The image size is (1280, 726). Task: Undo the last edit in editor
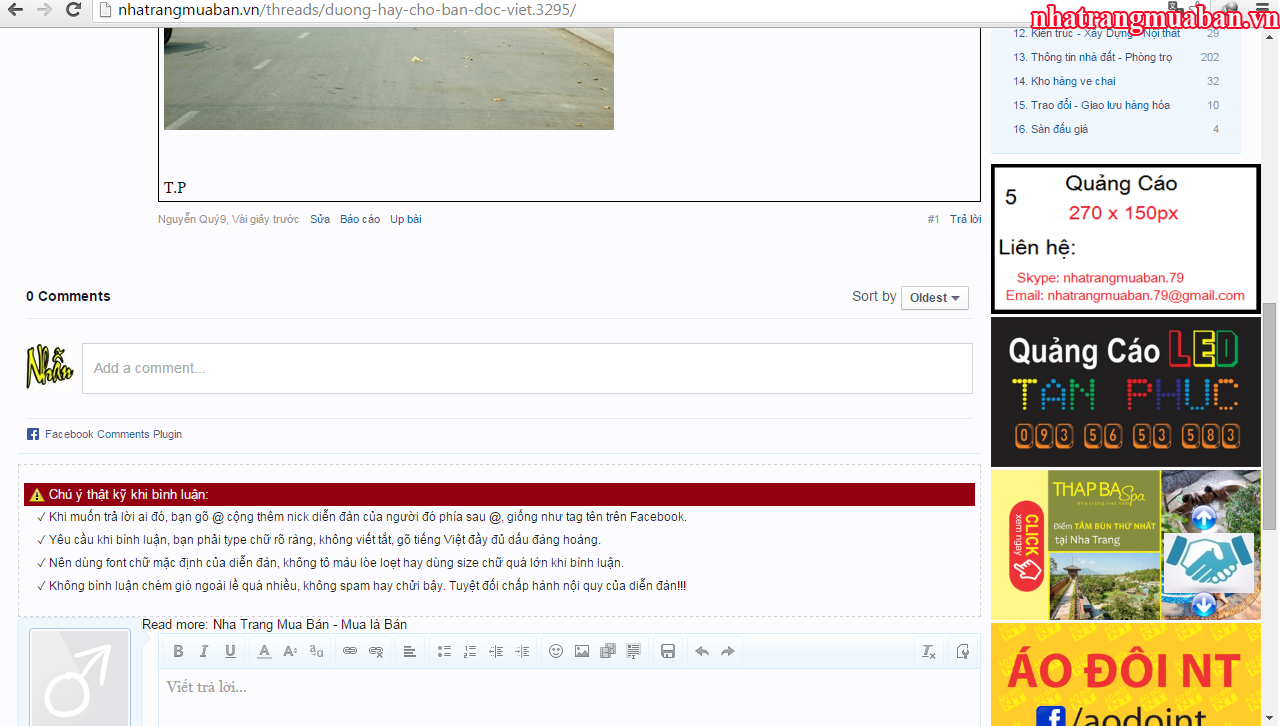coord(702,651)
